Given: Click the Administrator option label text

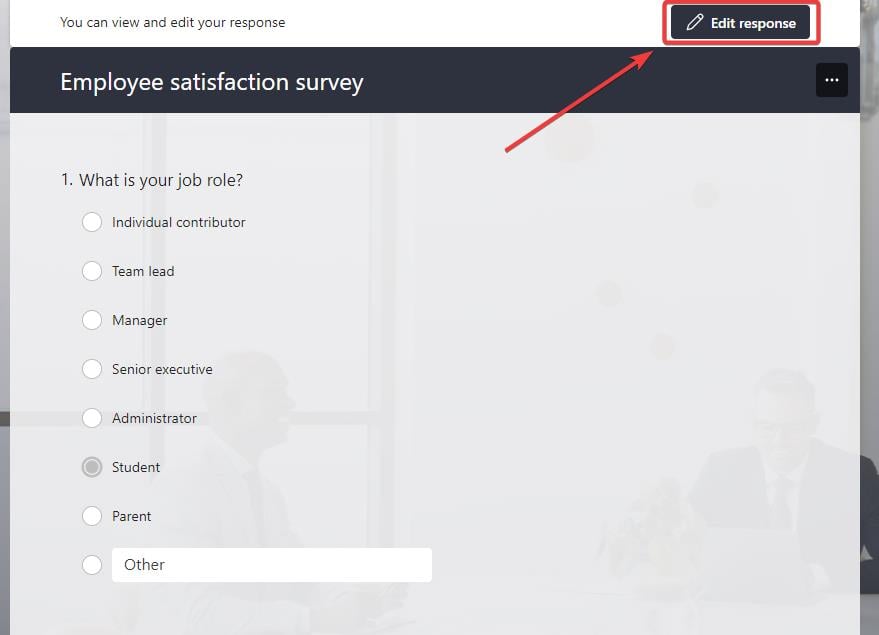Looking at the screenshot, I should [154, 418].
